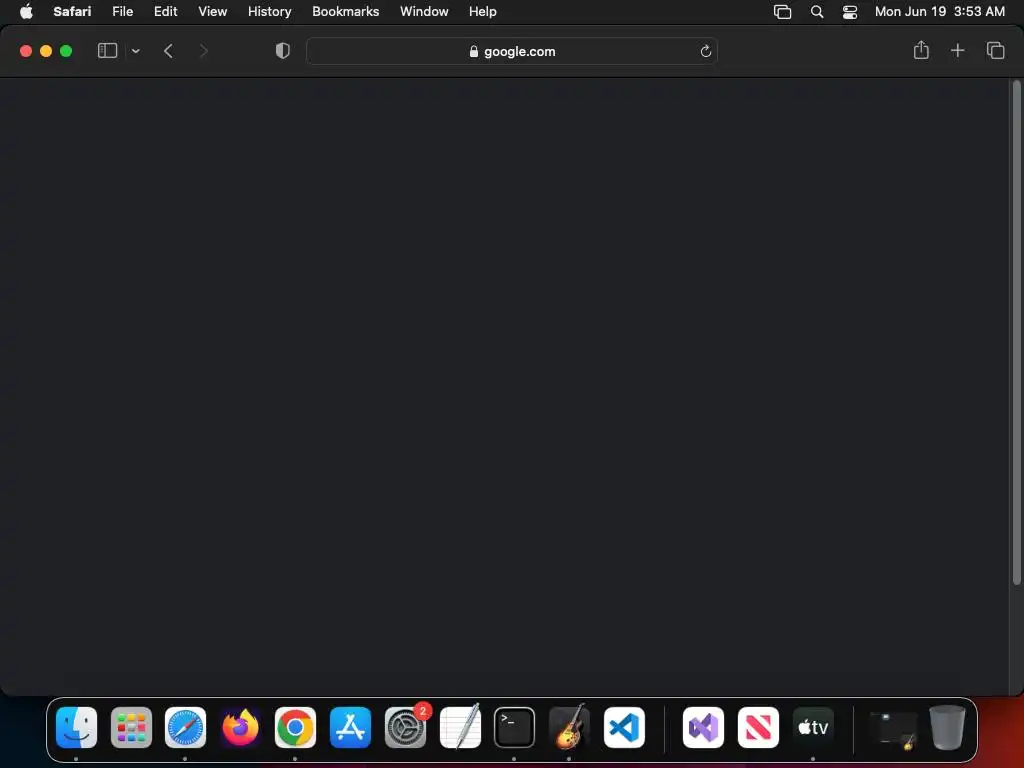This screenshot has height=768, width=1024.
Task: Click the Safari Dock icon
Action: click(185, 727)
